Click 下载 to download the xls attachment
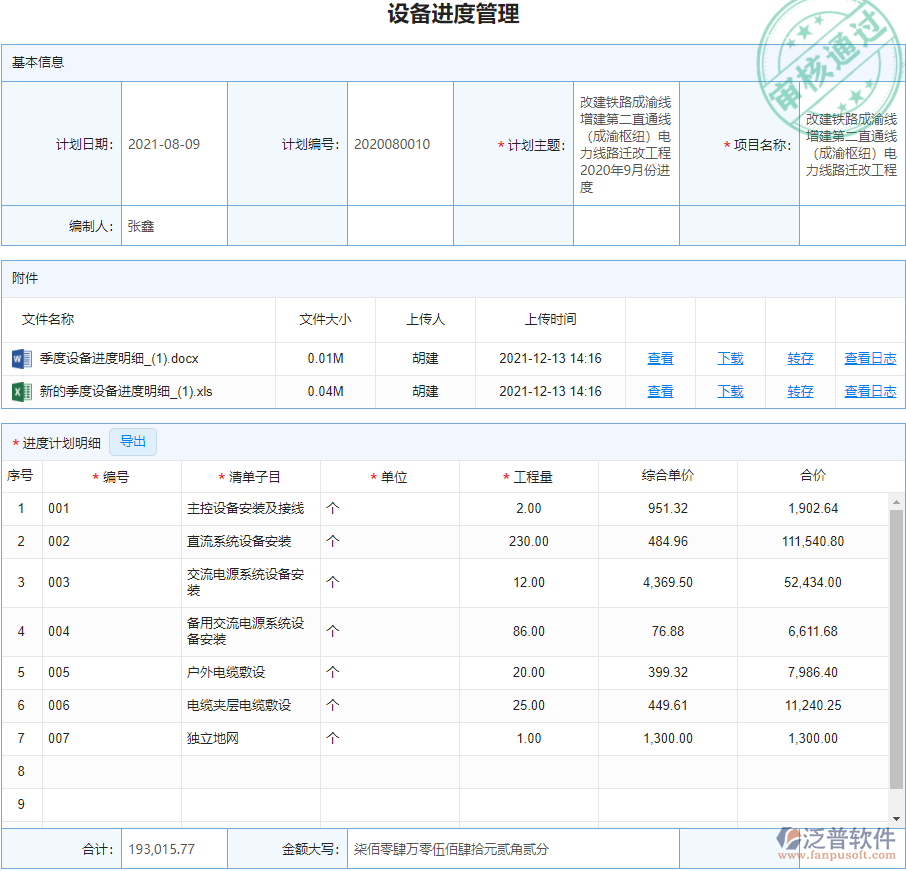Viewport: 906px width, 871px height. click(730, 391)
